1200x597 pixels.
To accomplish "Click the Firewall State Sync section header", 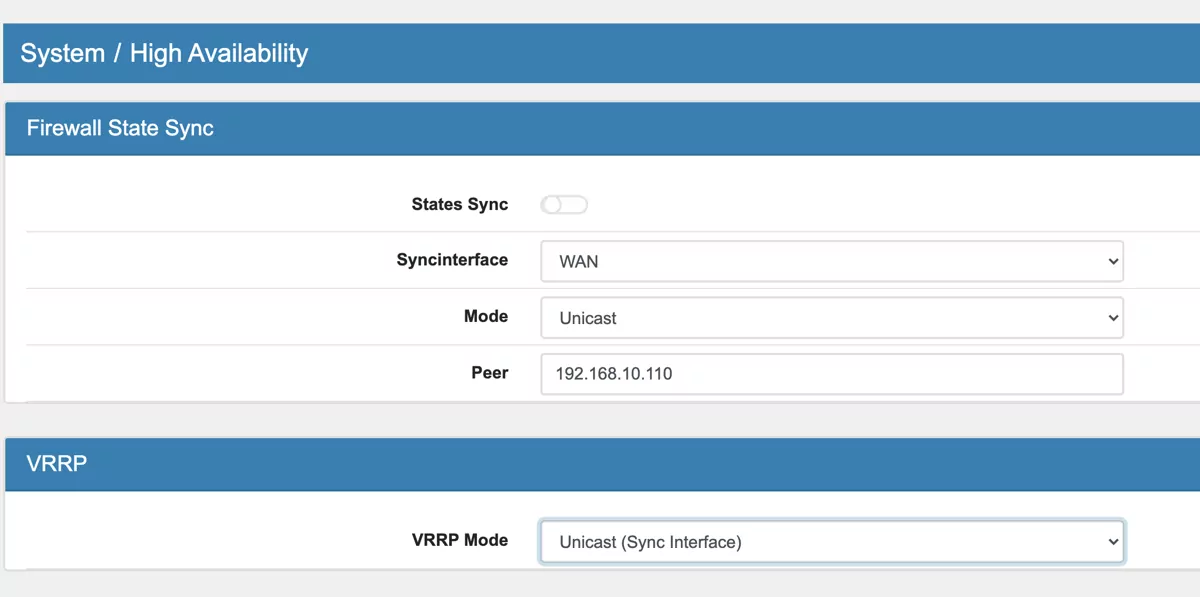I will 118,128.
